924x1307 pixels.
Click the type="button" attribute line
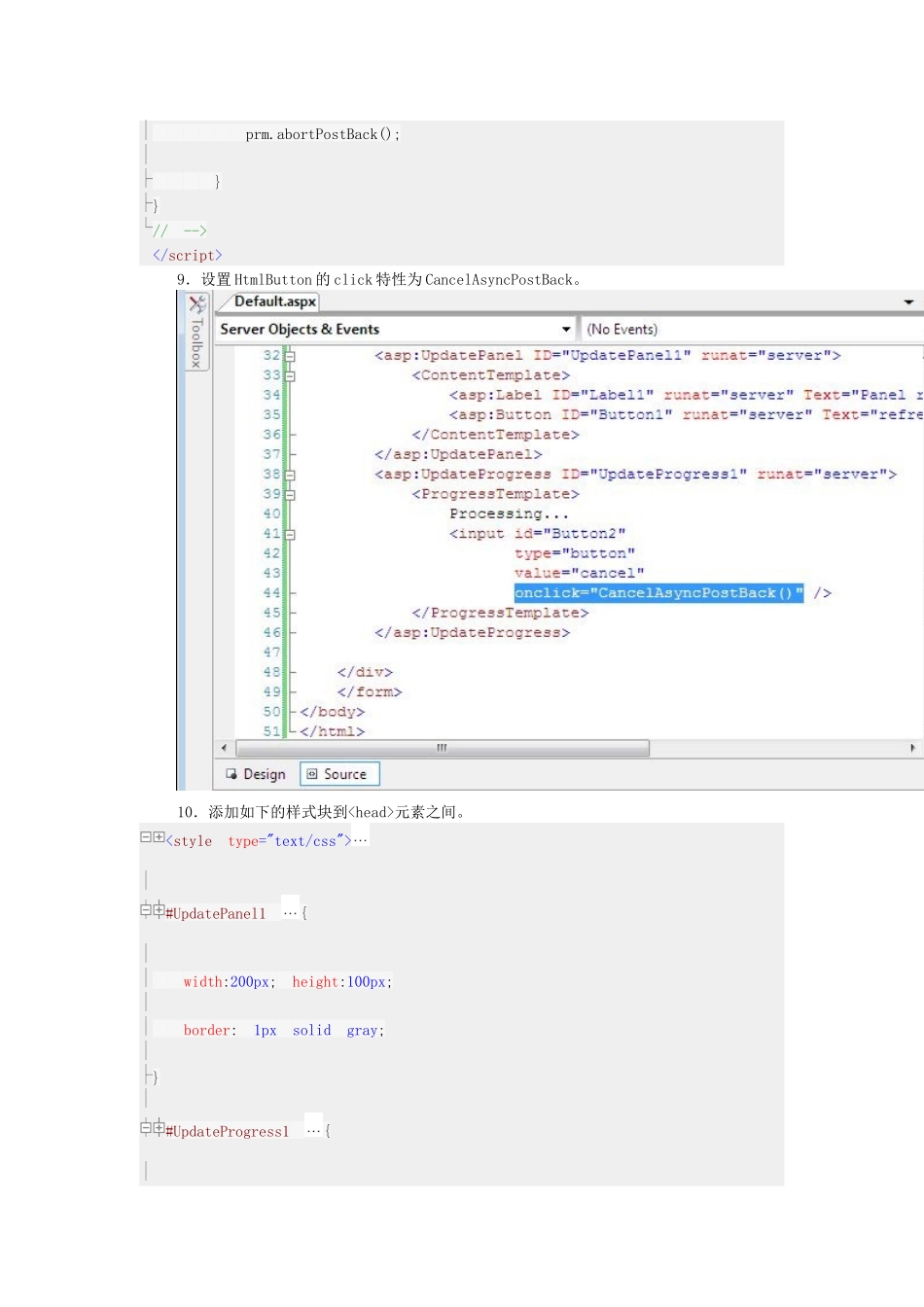coord(574,553)
